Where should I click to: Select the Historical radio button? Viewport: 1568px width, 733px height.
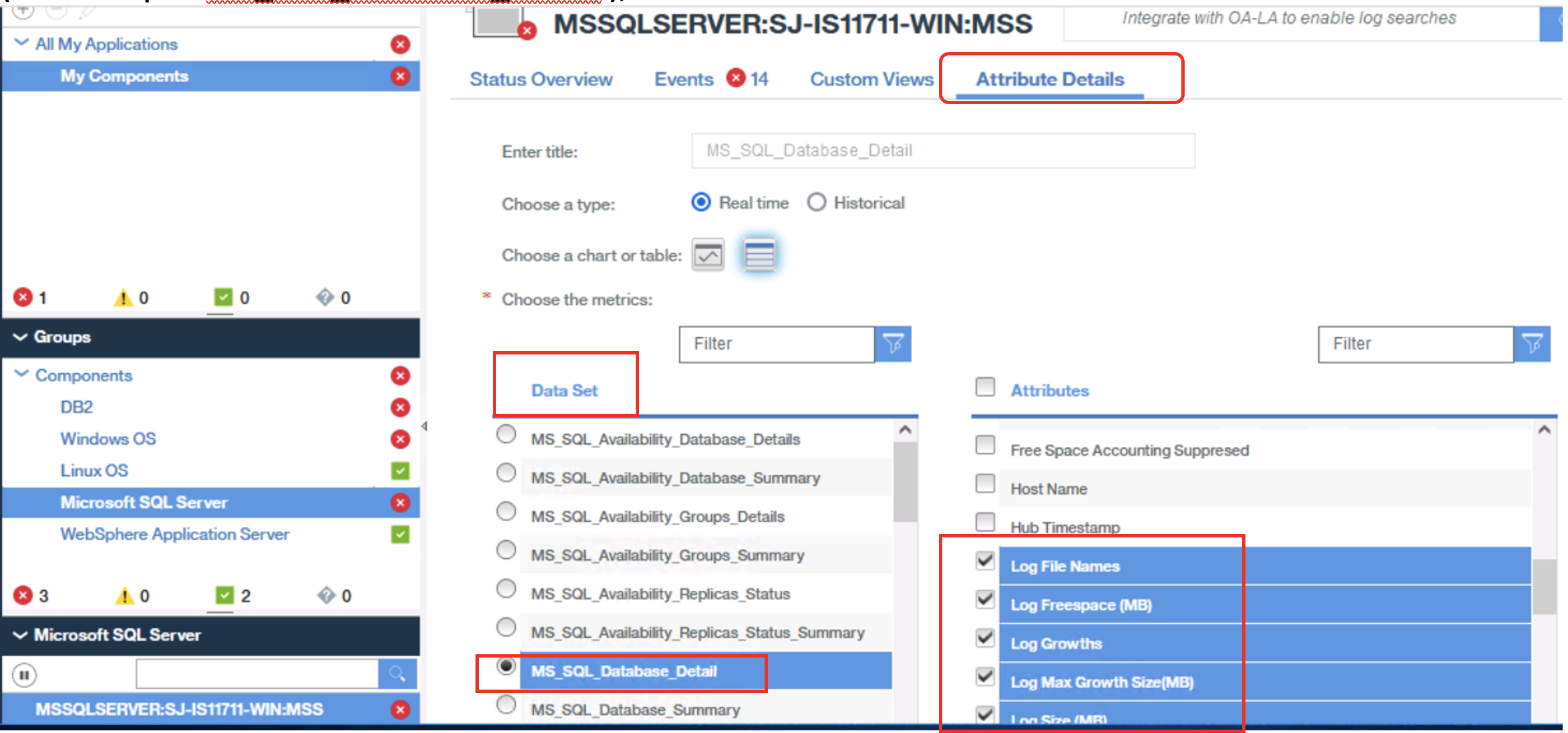(x=817, y=202)
